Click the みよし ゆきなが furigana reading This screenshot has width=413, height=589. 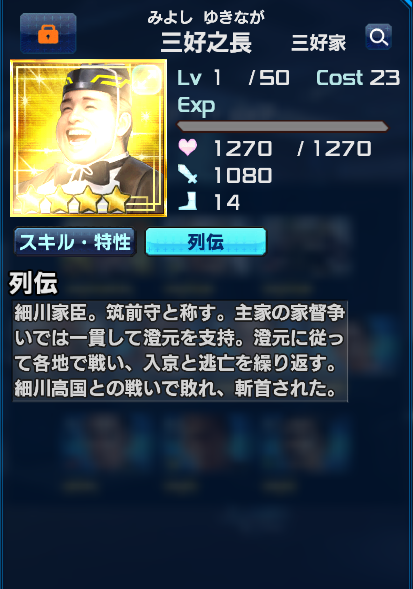206,17
